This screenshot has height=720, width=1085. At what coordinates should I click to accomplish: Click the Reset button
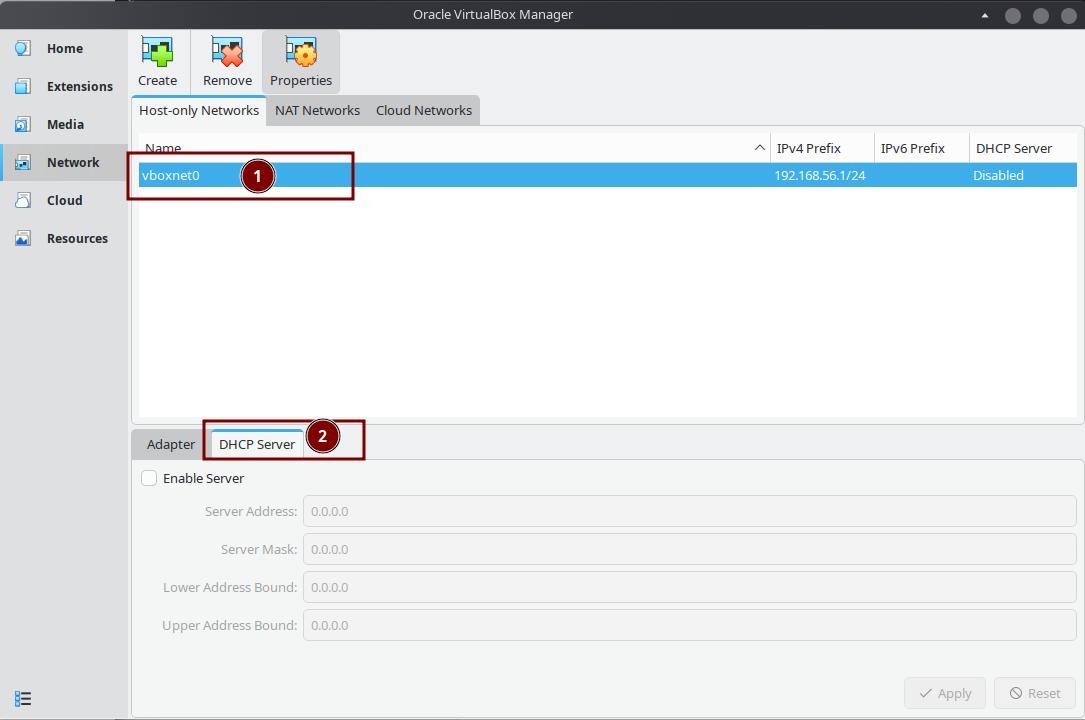1034,693
